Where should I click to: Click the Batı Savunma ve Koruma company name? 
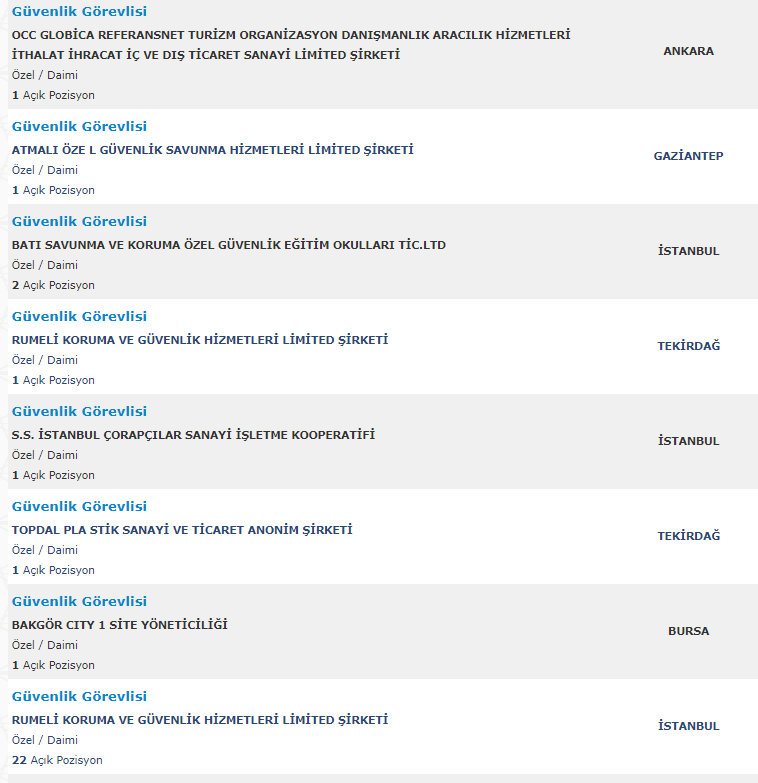pos(228,245)
